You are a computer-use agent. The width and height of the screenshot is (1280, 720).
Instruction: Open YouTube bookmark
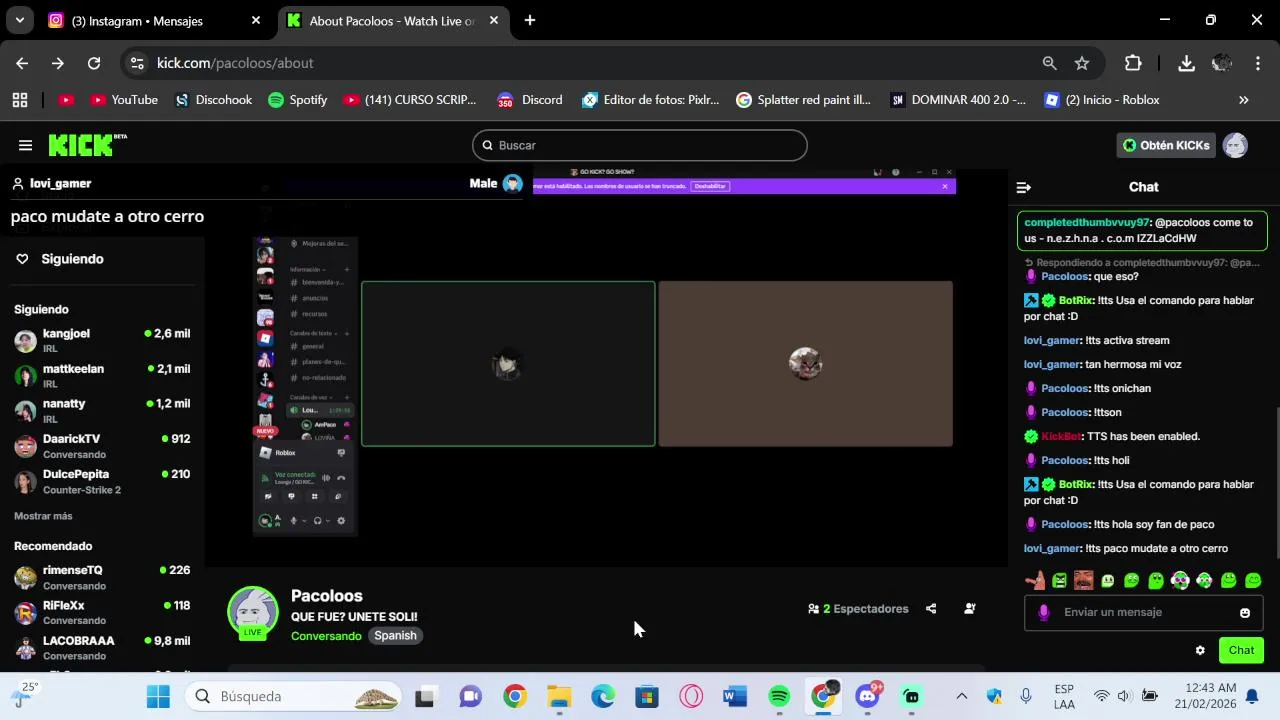point(124,100)
